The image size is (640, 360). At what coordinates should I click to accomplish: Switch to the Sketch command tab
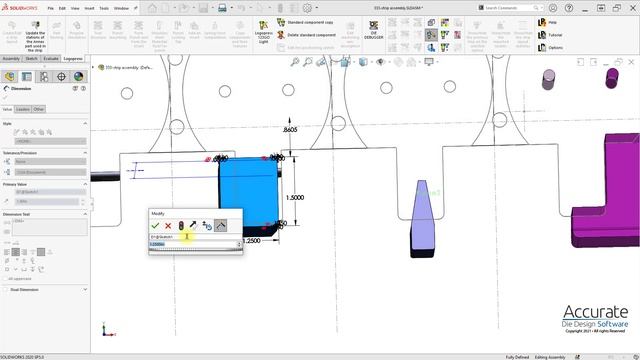tap(31, 59)
